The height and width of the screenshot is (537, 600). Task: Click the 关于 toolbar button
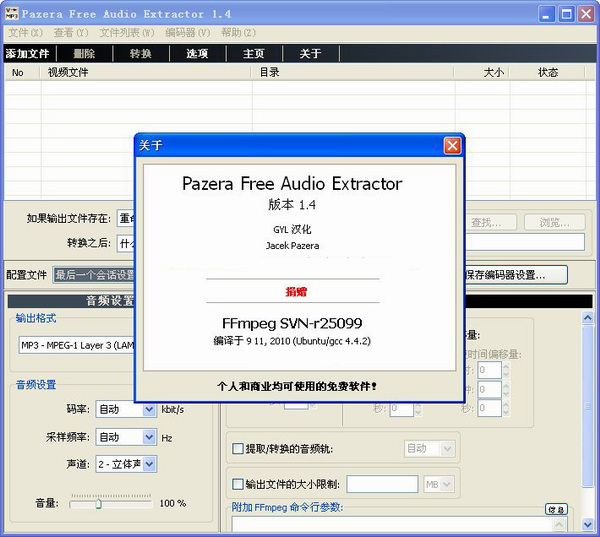click(x=310, y=54)
